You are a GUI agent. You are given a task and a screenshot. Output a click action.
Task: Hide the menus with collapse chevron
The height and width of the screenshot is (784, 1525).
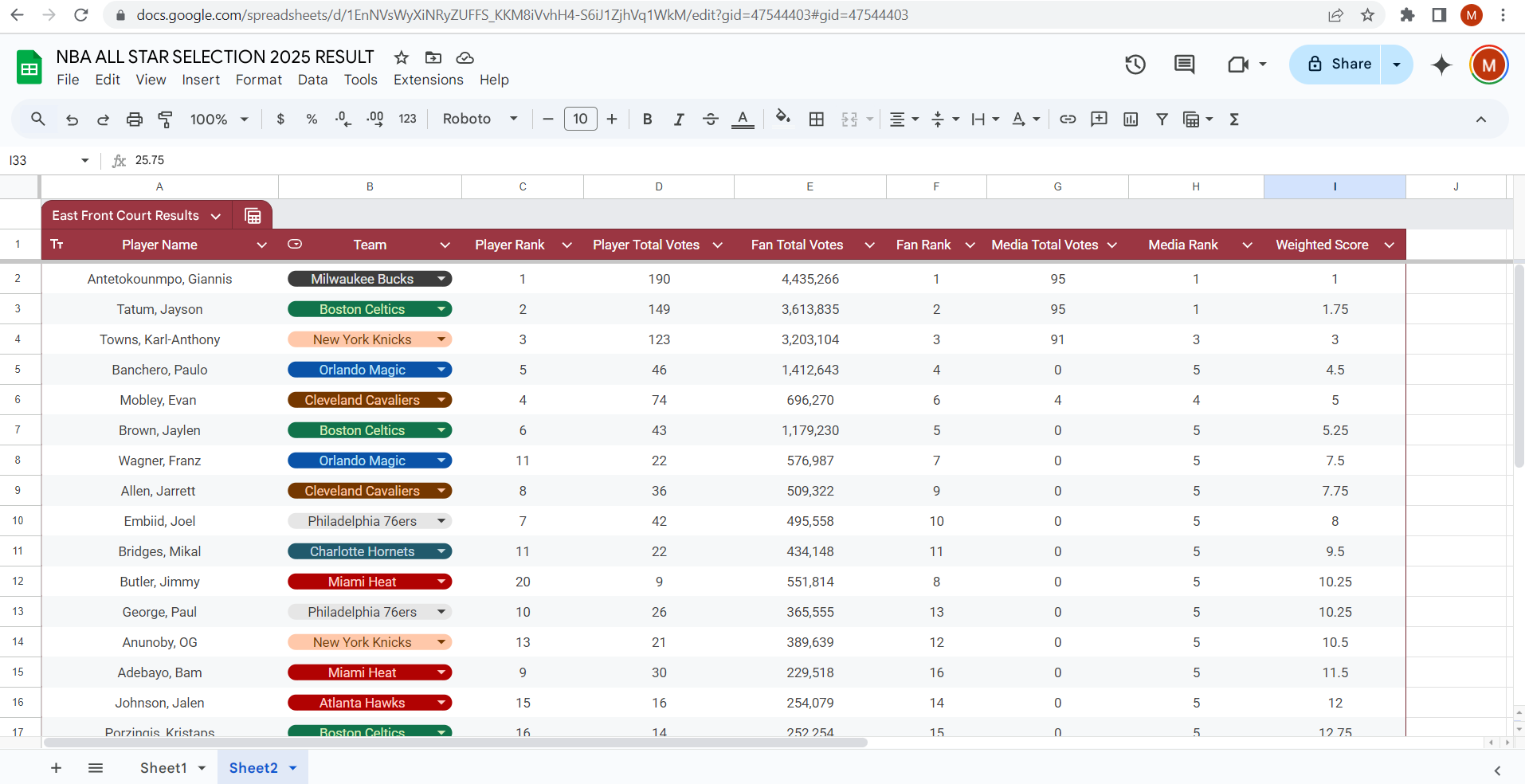point(1481,120)
